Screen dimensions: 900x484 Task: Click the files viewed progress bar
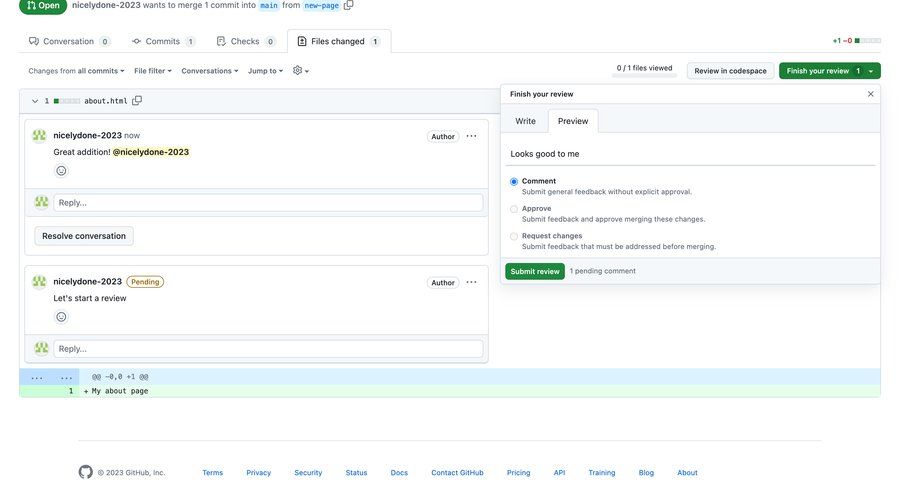[645, 75]
